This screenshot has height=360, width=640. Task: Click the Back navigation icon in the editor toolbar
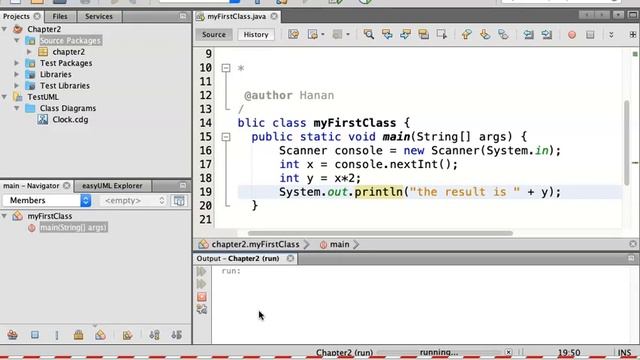click(x=312, y=34)
